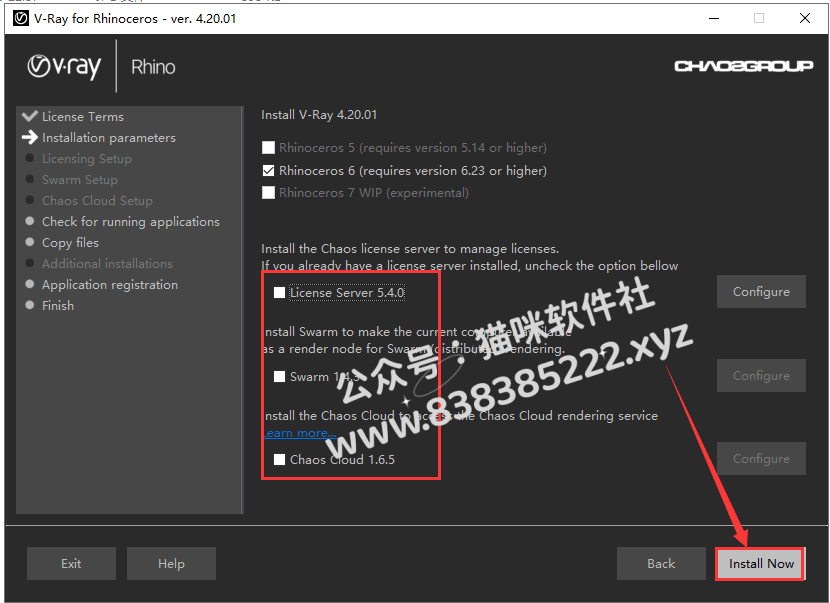
Task: Click Configure beside Swarm option
Action: pos(761,375)
